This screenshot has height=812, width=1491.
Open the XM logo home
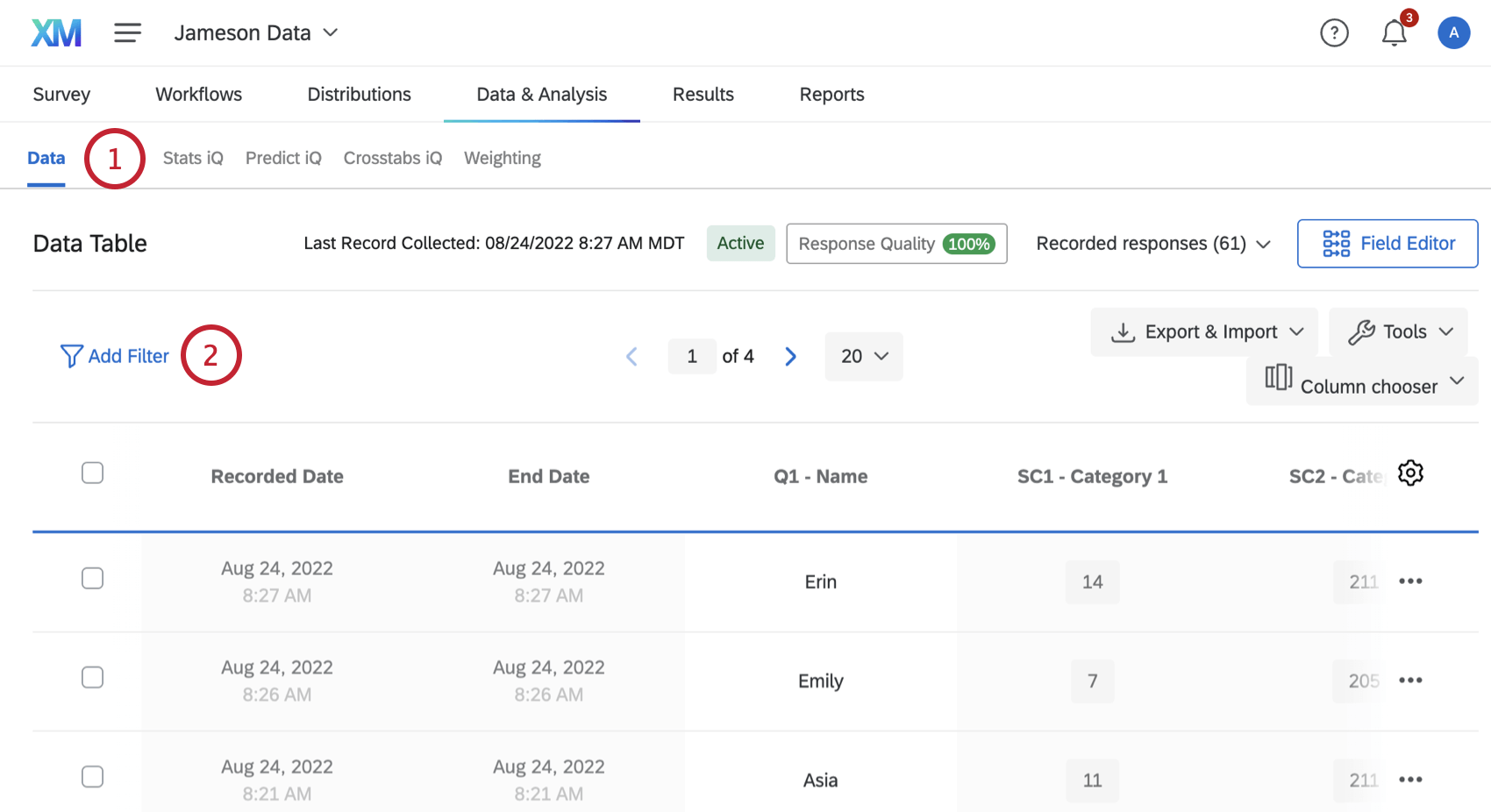point(56,33)
